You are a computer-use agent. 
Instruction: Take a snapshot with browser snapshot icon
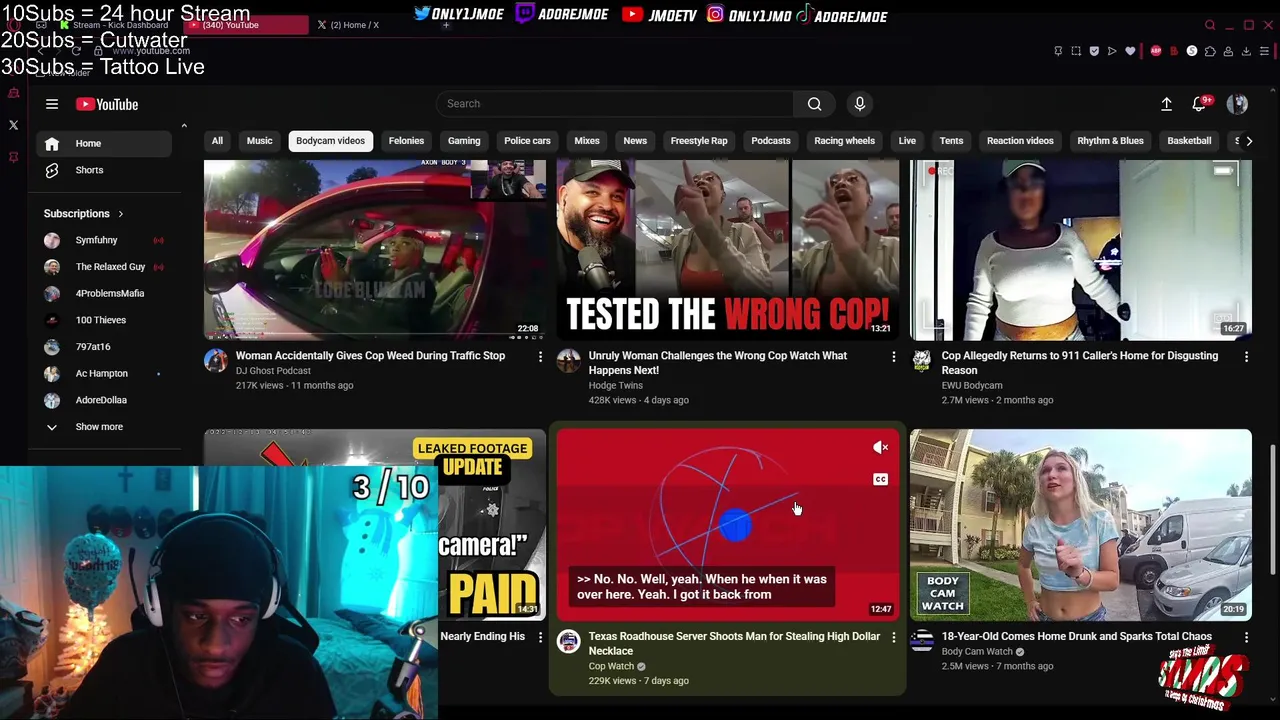click(x=1076, y=51)
